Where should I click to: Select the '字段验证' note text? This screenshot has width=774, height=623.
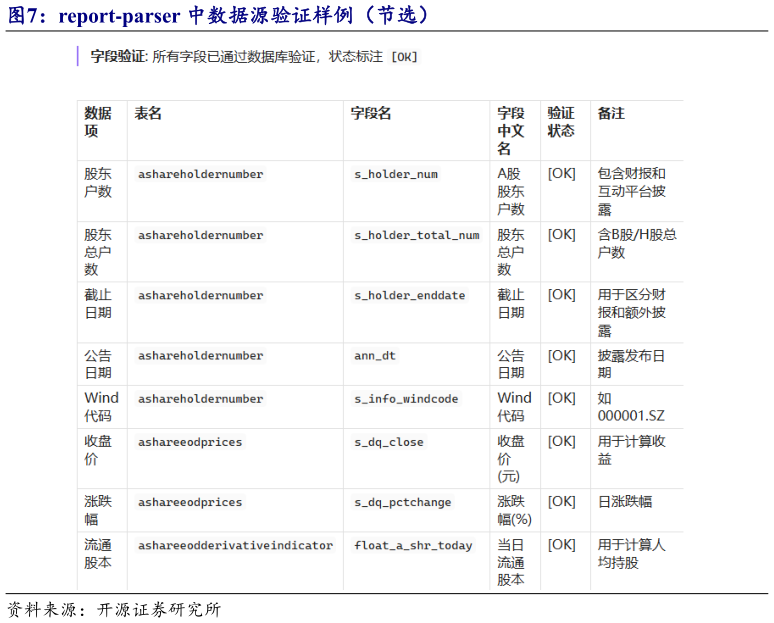pyautogui.click(x=254, y=57)
